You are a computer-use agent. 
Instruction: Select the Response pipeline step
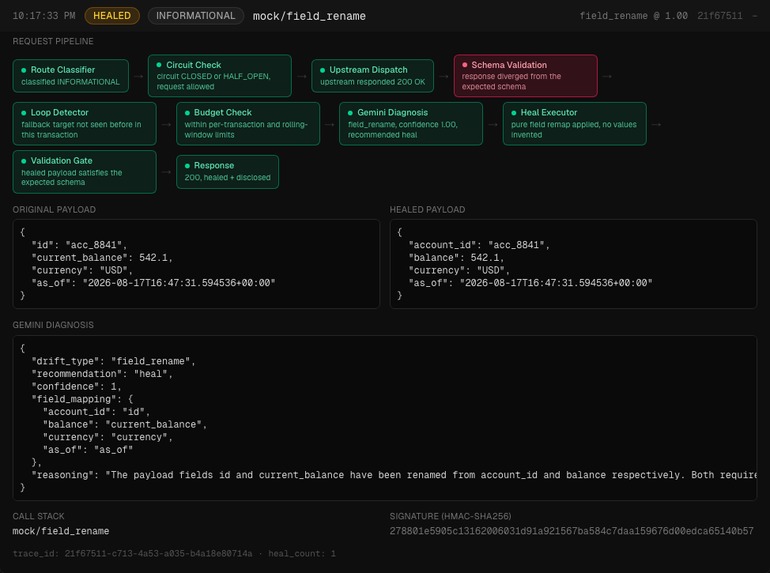point(227,172)
